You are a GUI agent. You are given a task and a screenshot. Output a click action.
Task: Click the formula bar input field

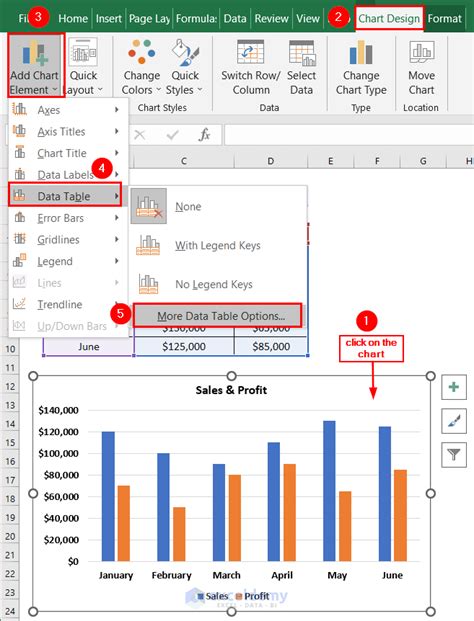coord(349,135)
